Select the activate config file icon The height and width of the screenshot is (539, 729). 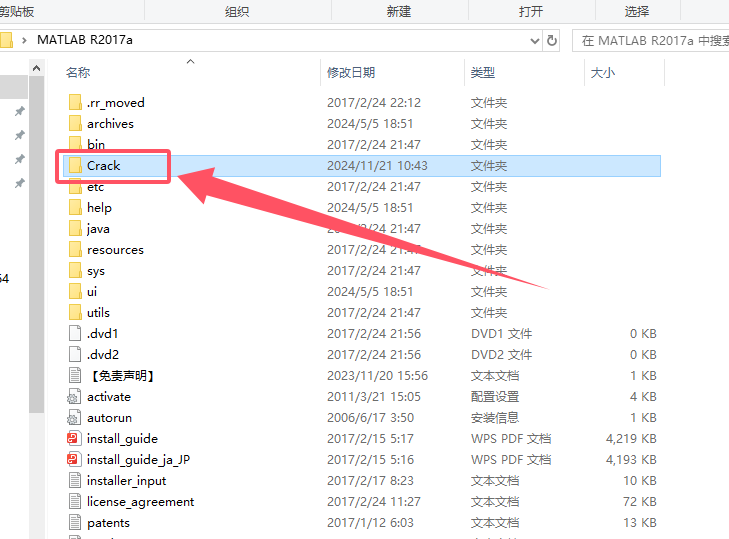(x=74, y=396)
